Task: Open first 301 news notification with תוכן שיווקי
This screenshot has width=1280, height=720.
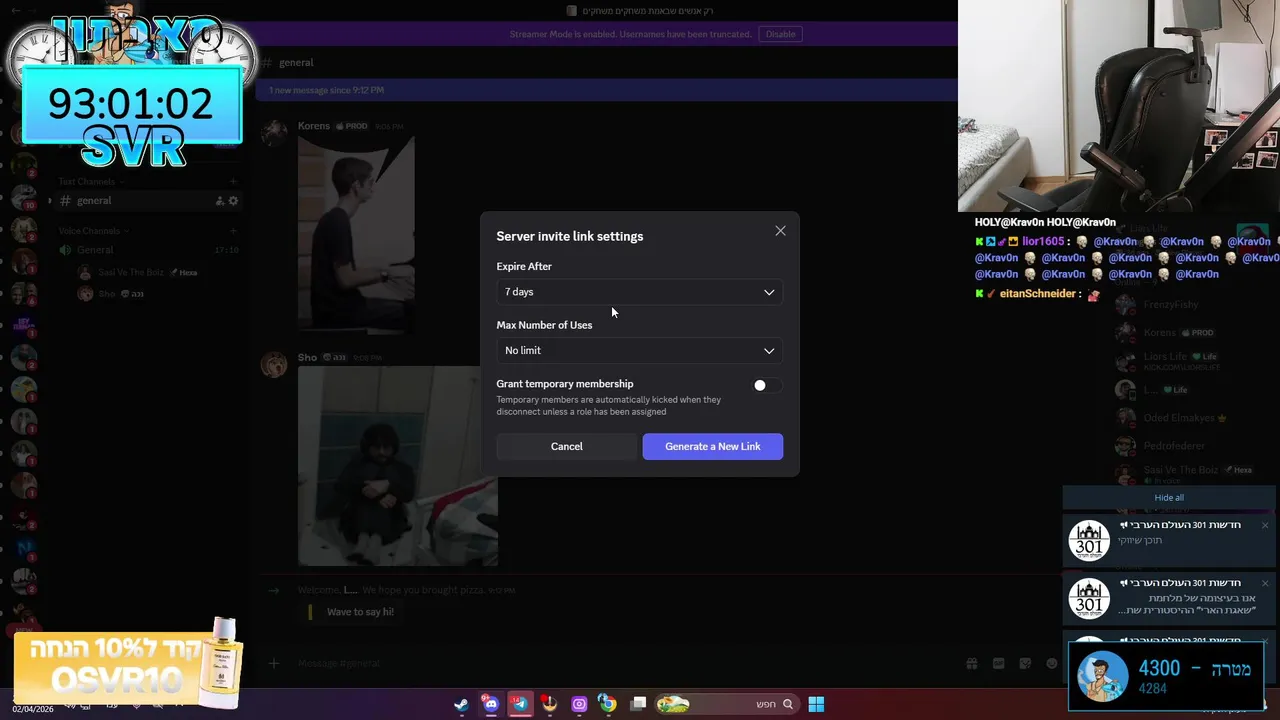Action: click(1170, 540)
